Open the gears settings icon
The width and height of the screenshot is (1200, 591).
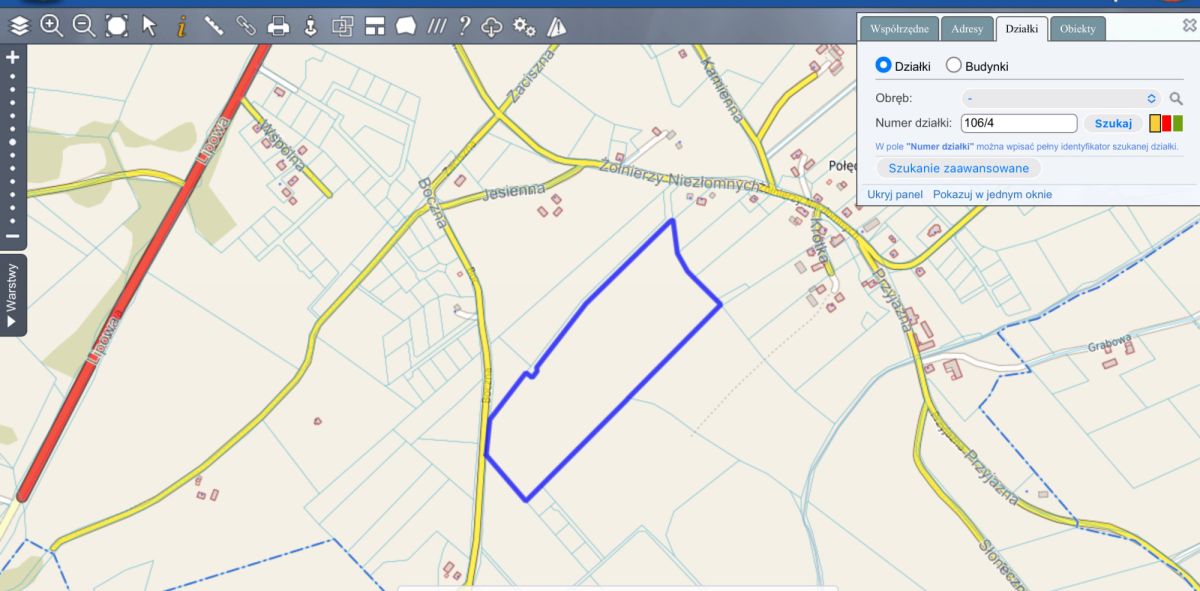point(524,27)
